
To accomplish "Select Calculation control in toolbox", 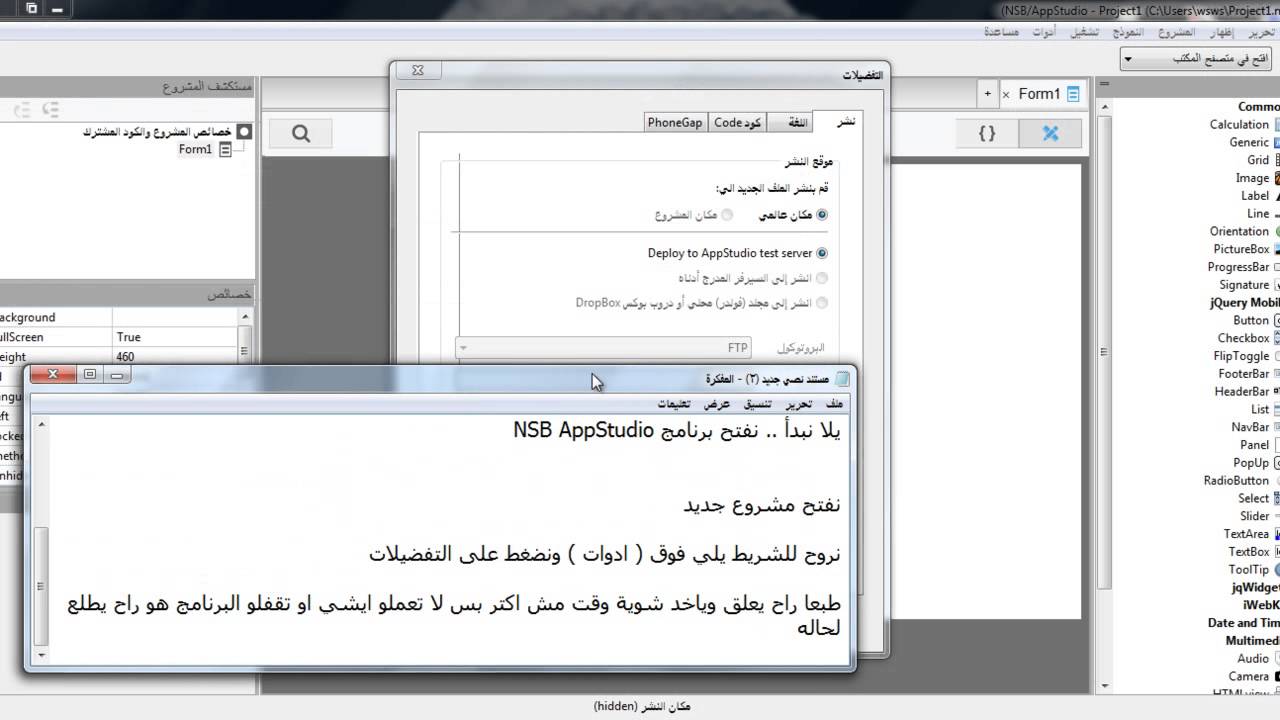I will coord(1239,125).
